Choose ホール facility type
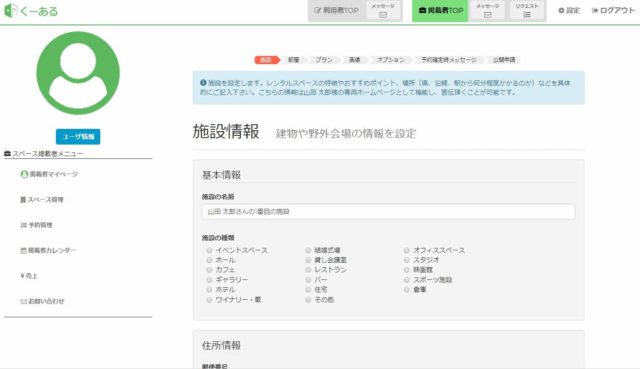This screenshot has width=640, height=369. click(209, 260)
